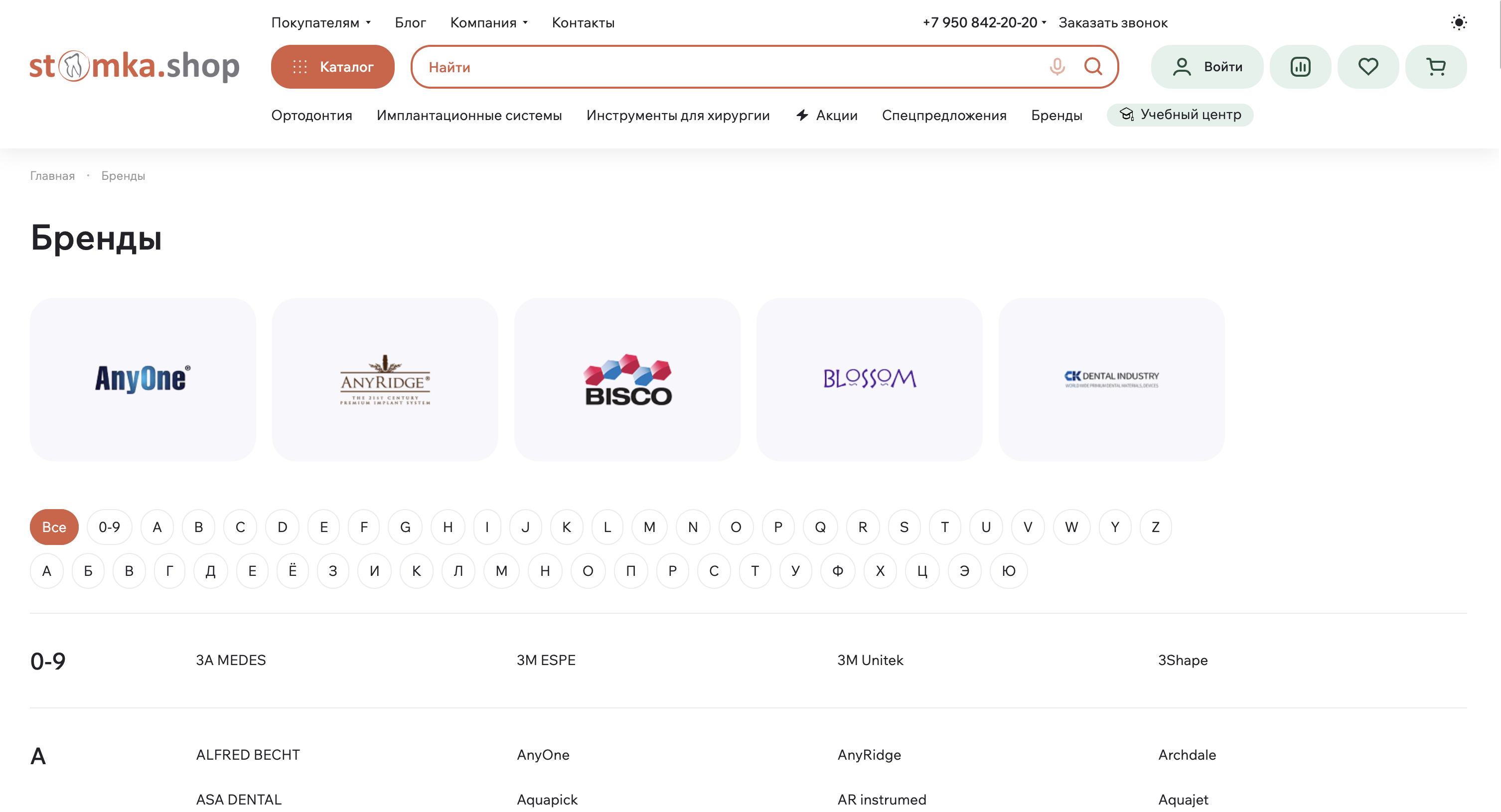
Task: Filter brands by letter W
Action: click(x=1071, y=527)
